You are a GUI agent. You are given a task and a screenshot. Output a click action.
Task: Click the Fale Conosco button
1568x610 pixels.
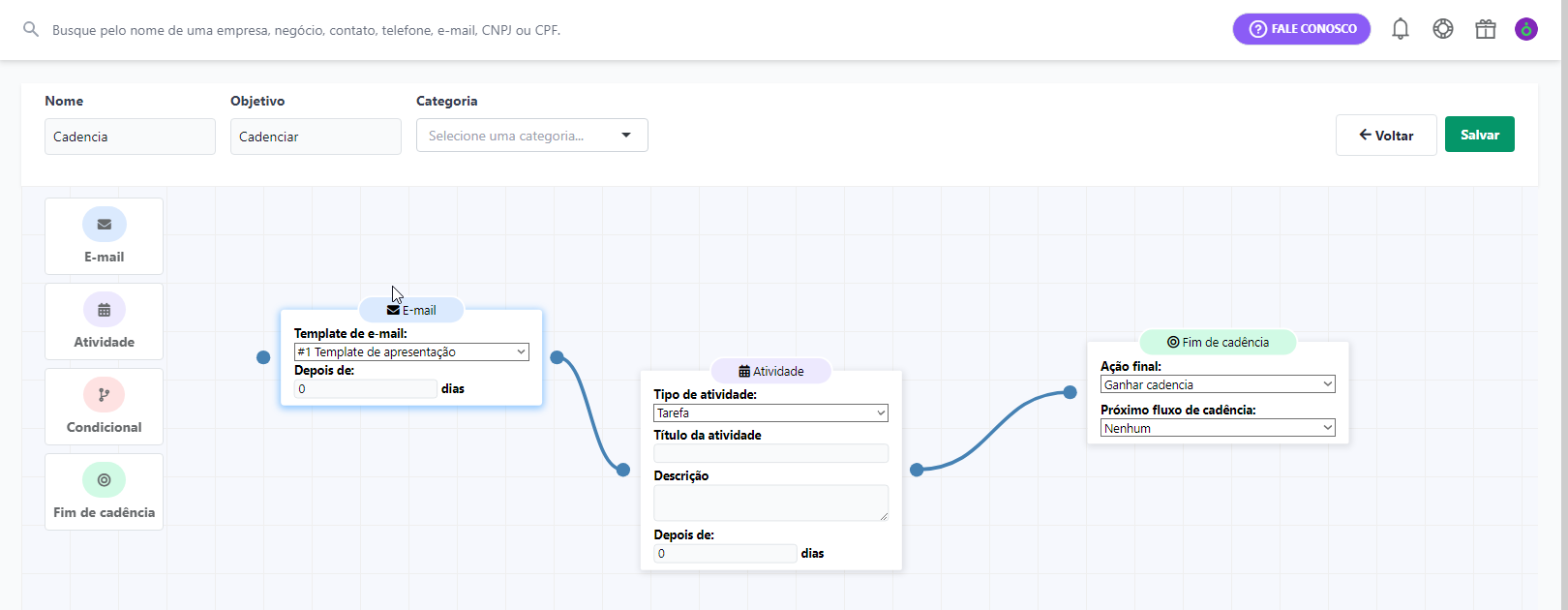(x=1301, y=29)
